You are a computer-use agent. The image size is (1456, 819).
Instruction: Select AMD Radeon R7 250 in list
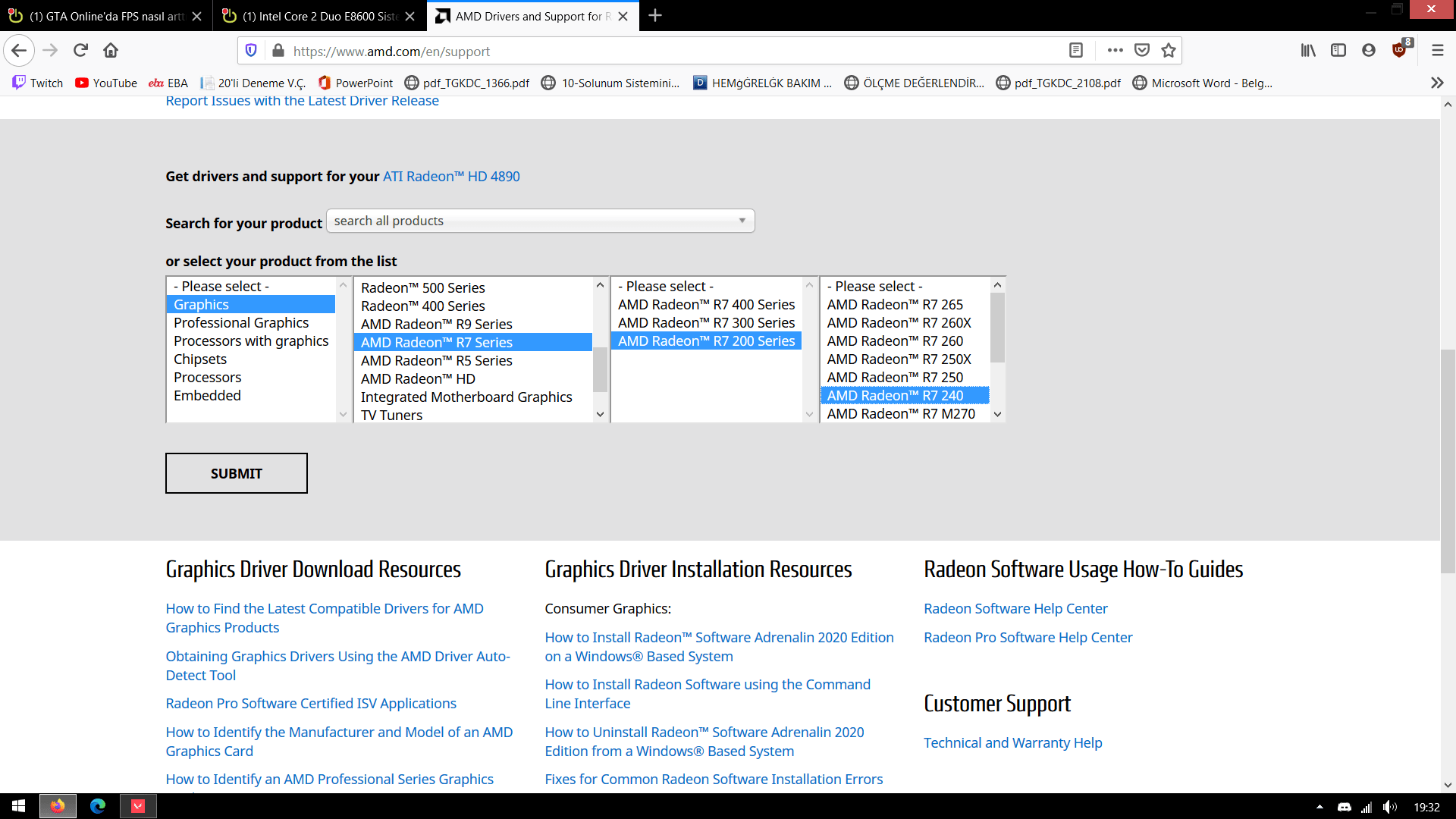895,378
